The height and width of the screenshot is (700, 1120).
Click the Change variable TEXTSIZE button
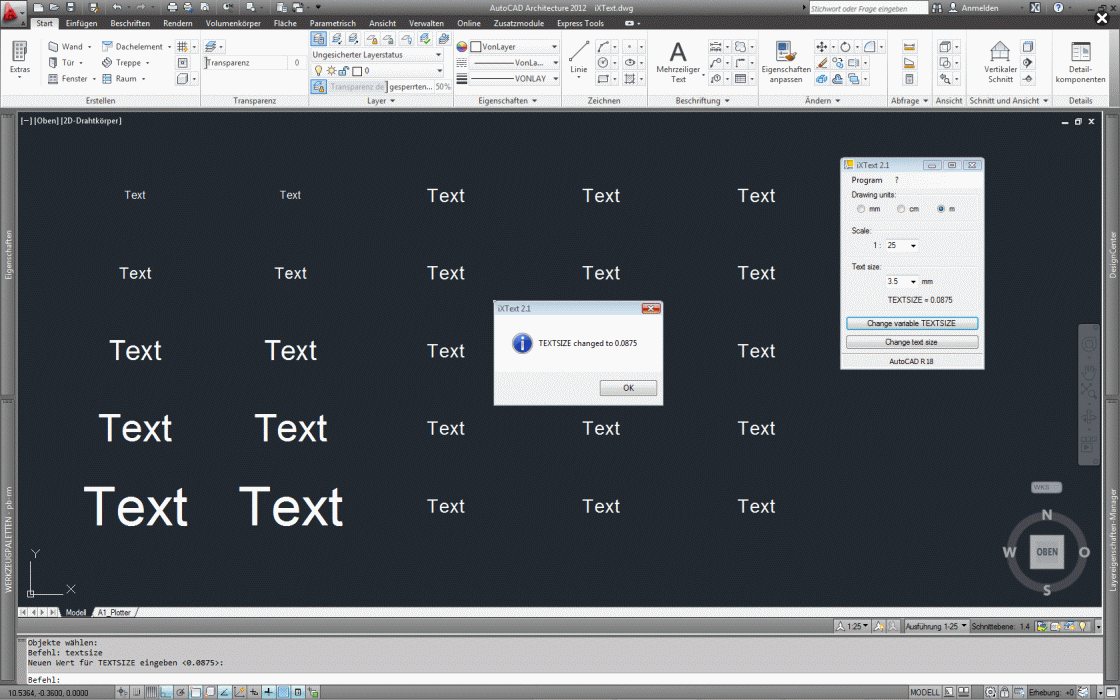(911, 324)
